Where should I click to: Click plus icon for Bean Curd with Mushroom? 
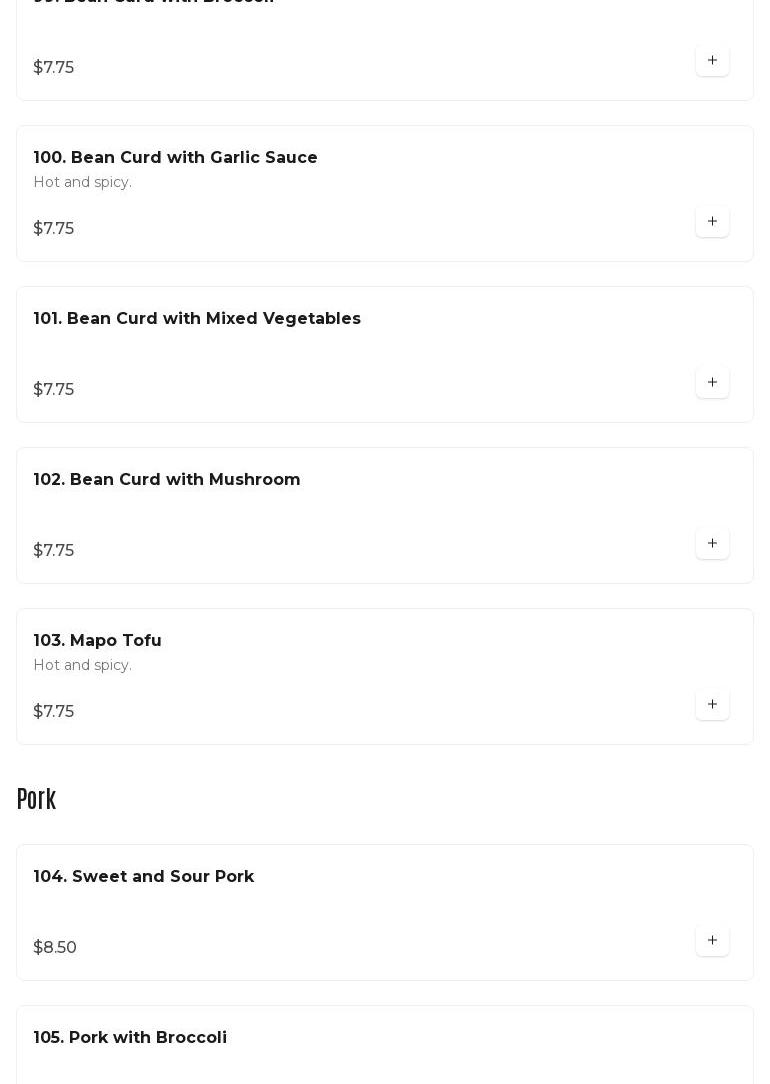coord(712,543)
